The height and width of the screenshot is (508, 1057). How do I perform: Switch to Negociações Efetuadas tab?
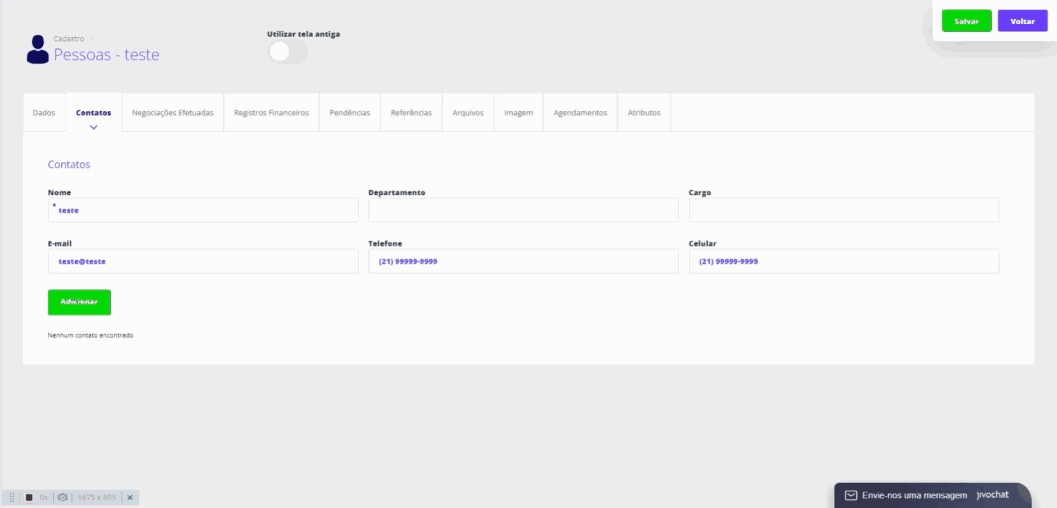click(172, 113)
